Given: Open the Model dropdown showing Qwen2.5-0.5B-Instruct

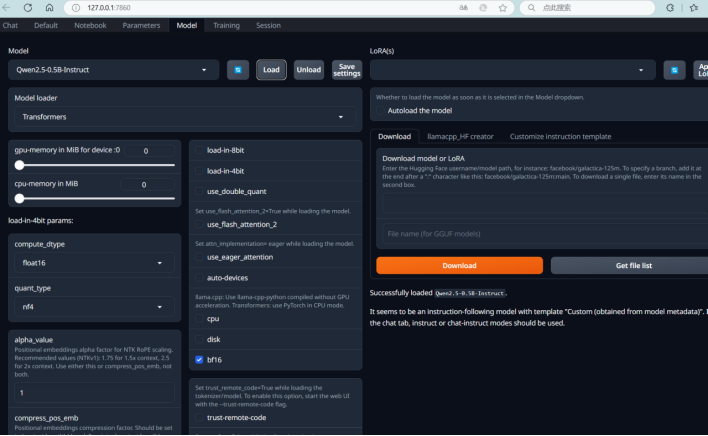Looking at the screenshot, I should tap(113, 70).
